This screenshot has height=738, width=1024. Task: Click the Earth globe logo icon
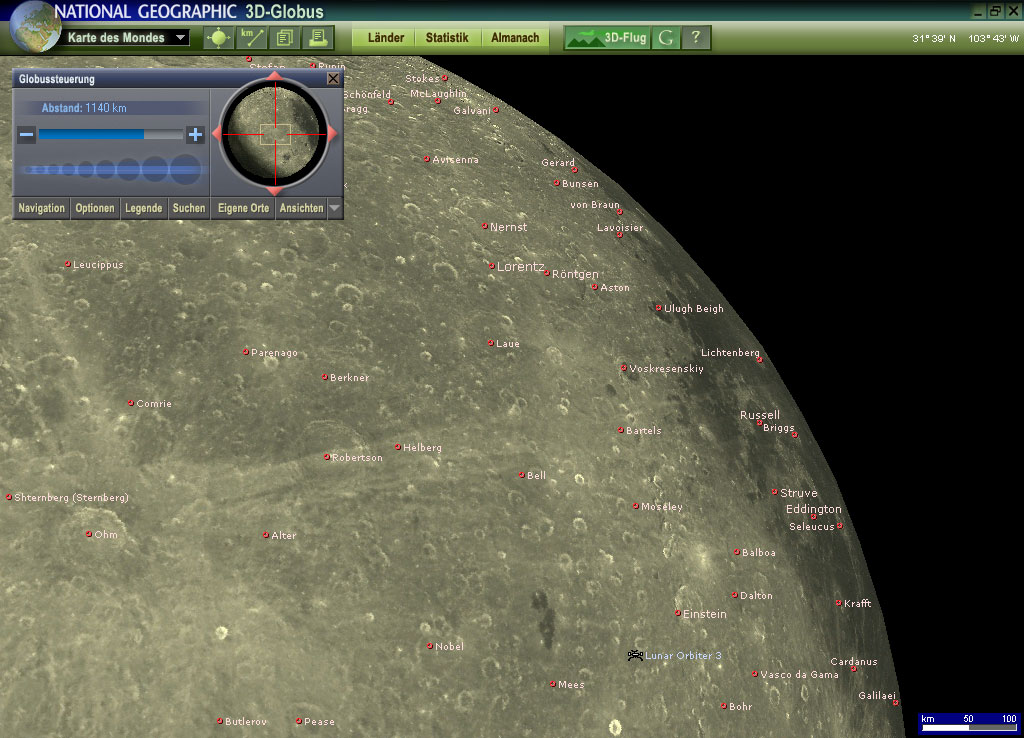[35, 27]
